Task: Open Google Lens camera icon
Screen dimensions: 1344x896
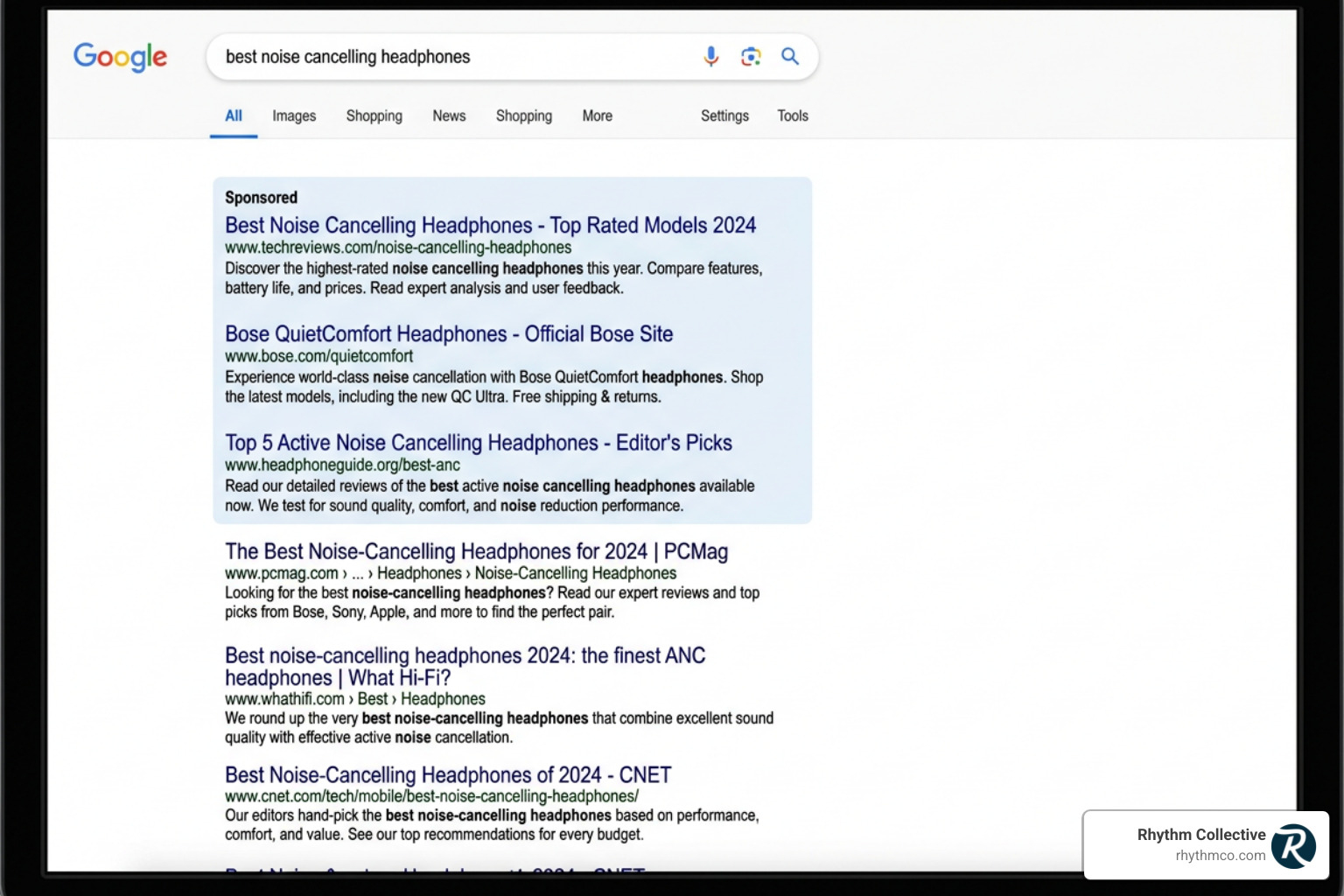Action: click(750, 56)
